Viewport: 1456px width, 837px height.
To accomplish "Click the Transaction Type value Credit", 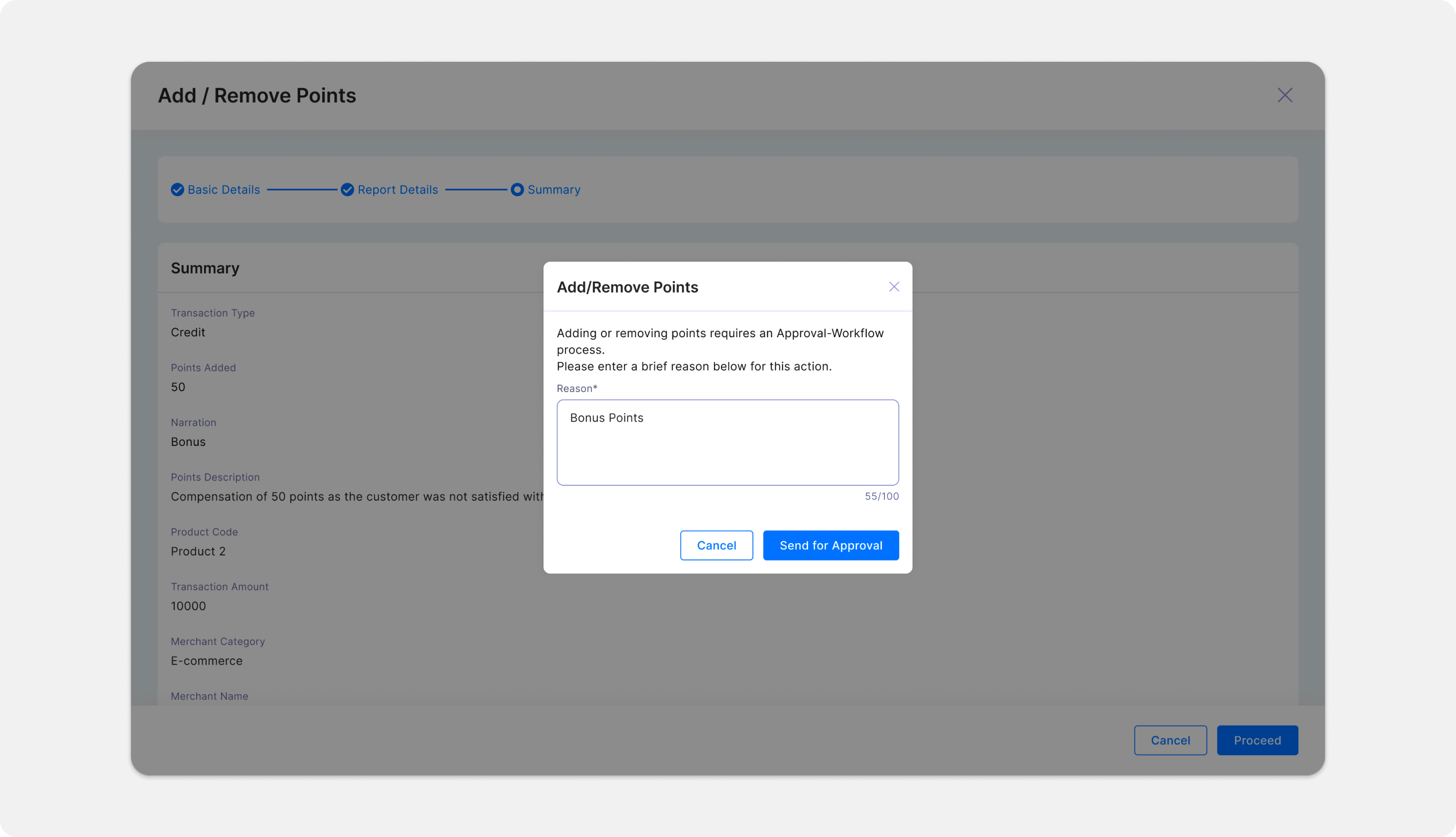I will pyautogui.click(x=188, y=332).
